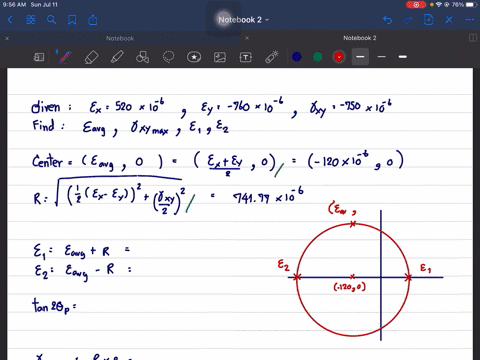Switch to the Notebook tab
The height and width of the screenshot is (360, 480).
tap(120, 38)
